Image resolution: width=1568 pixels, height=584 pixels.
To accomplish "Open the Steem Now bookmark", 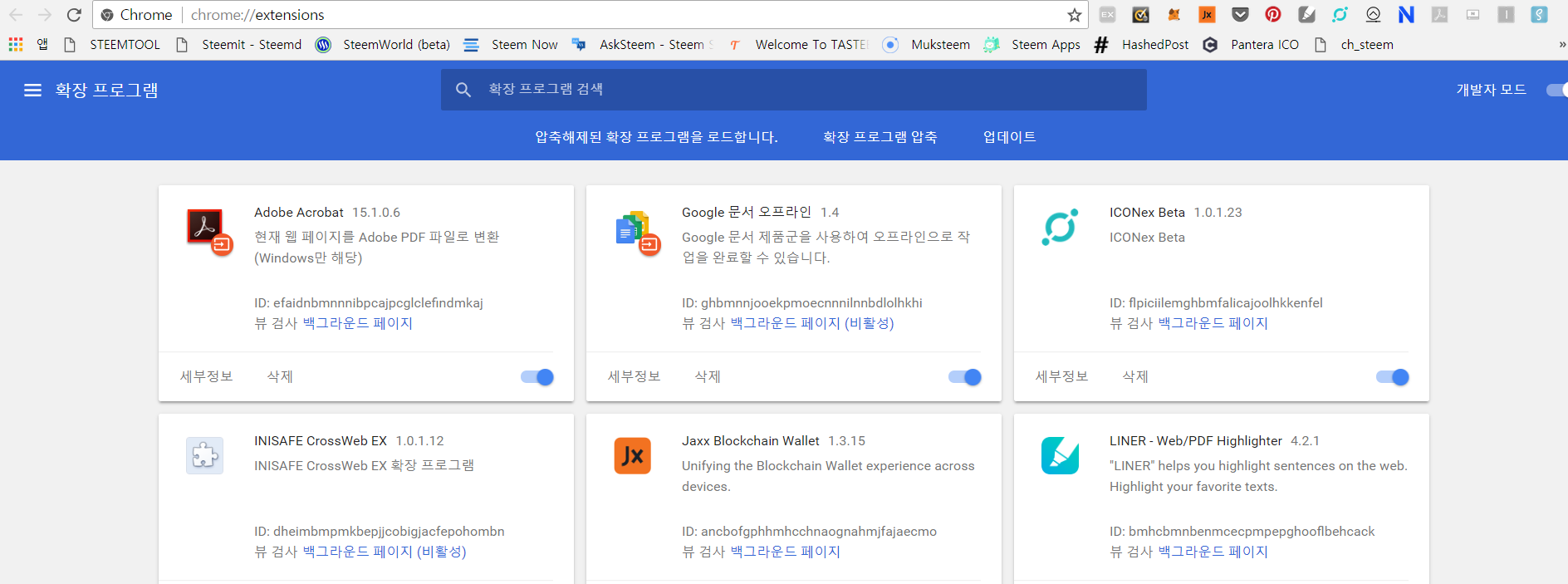I will coord(511,45).
